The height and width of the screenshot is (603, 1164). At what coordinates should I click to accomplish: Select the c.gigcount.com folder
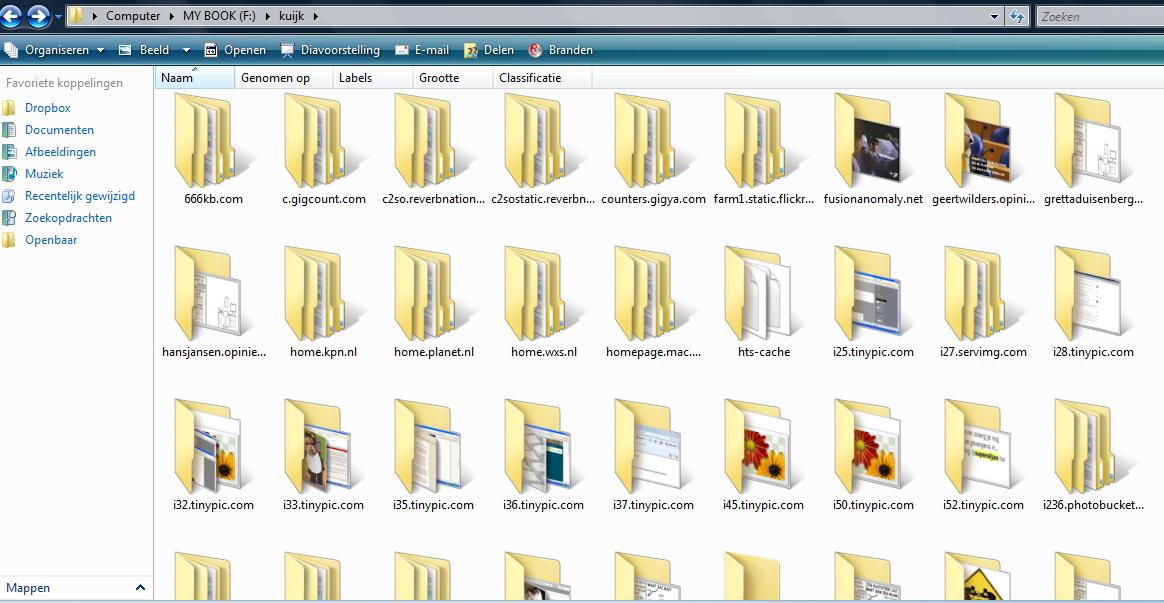click(323, 149)
